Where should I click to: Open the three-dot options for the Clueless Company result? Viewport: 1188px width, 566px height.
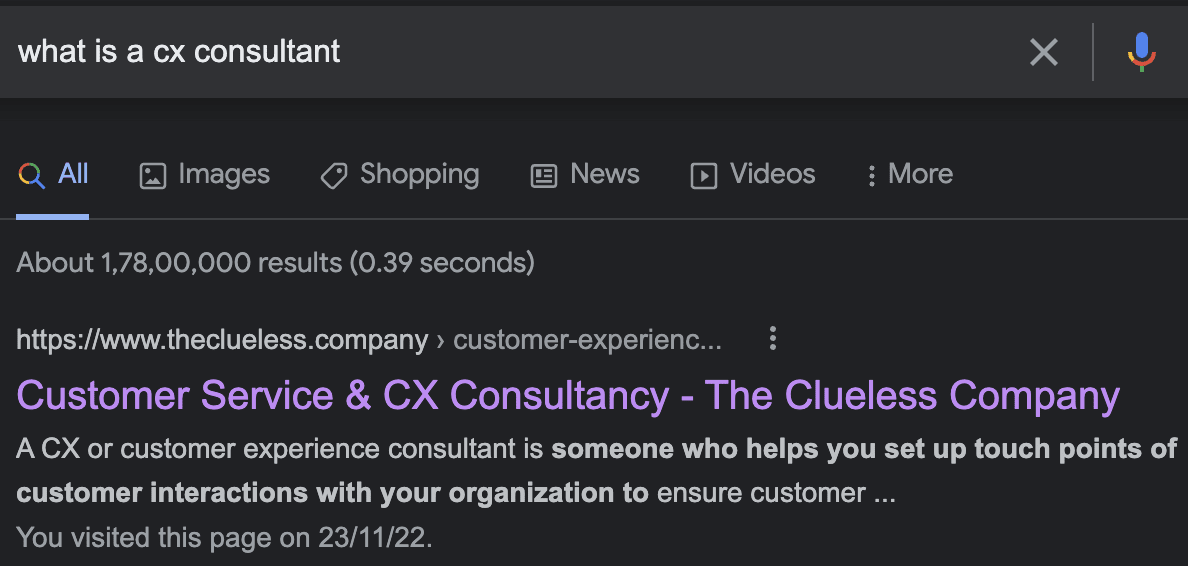772,339
